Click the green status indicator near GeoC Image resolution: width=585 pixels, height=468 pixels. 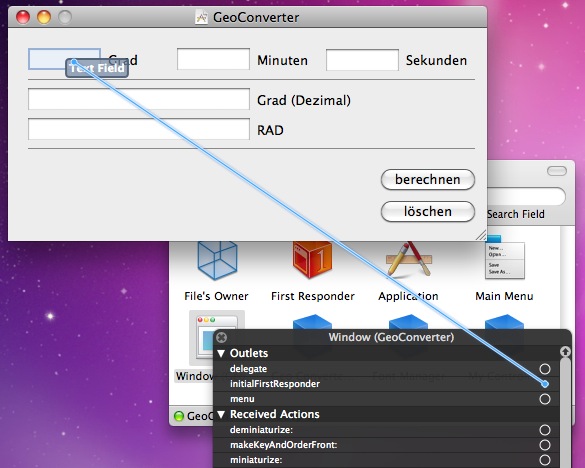click(x=179, y=416)
